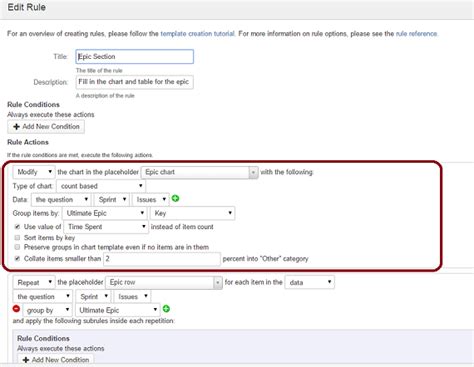The height and width of the screenshot is (367, 474).
Task: Enable 'Sort items by key' checkbox
Action: [17, 238]
